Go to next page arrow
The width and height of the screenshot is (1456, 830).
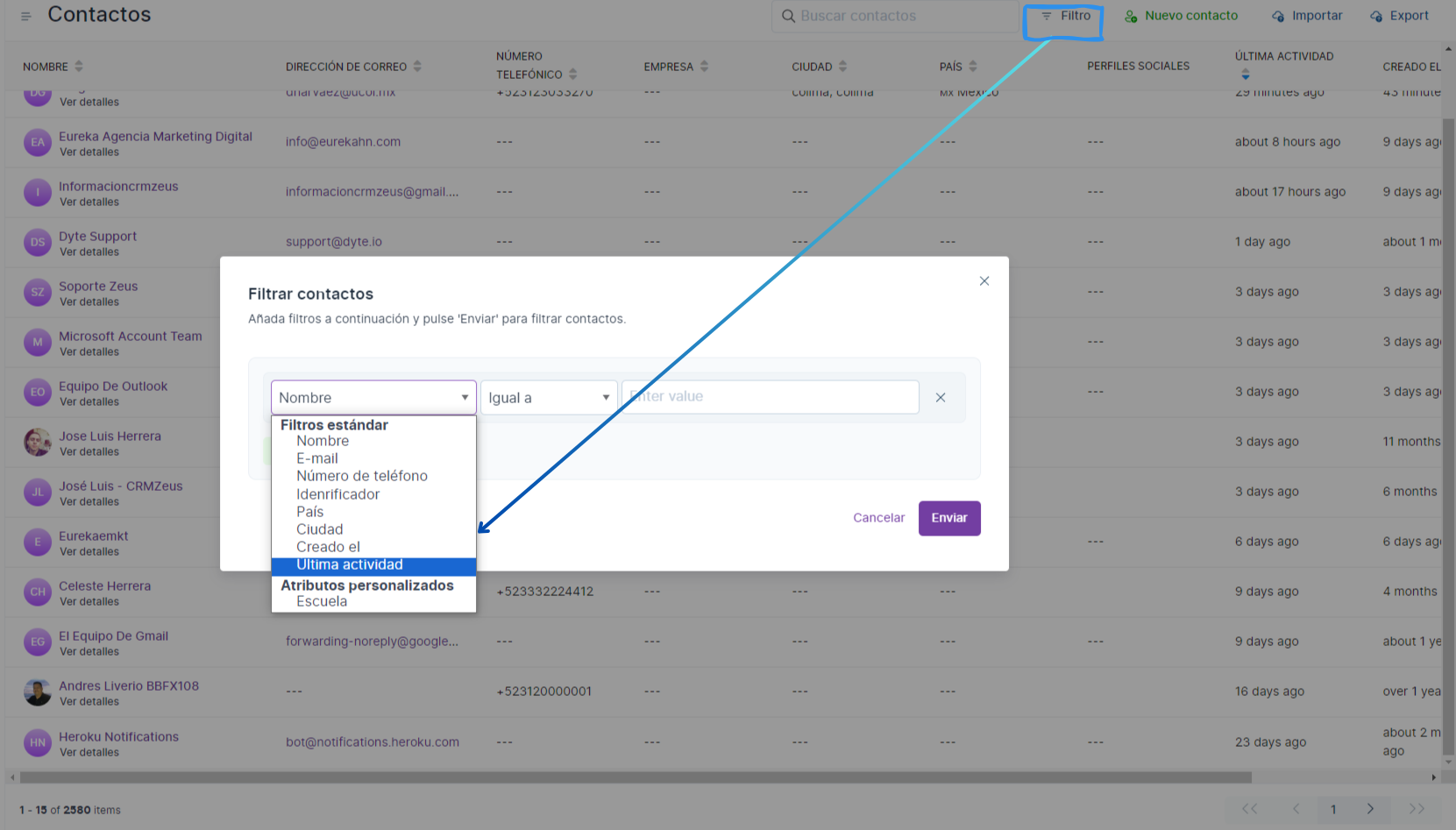[x=1370, y=809]
